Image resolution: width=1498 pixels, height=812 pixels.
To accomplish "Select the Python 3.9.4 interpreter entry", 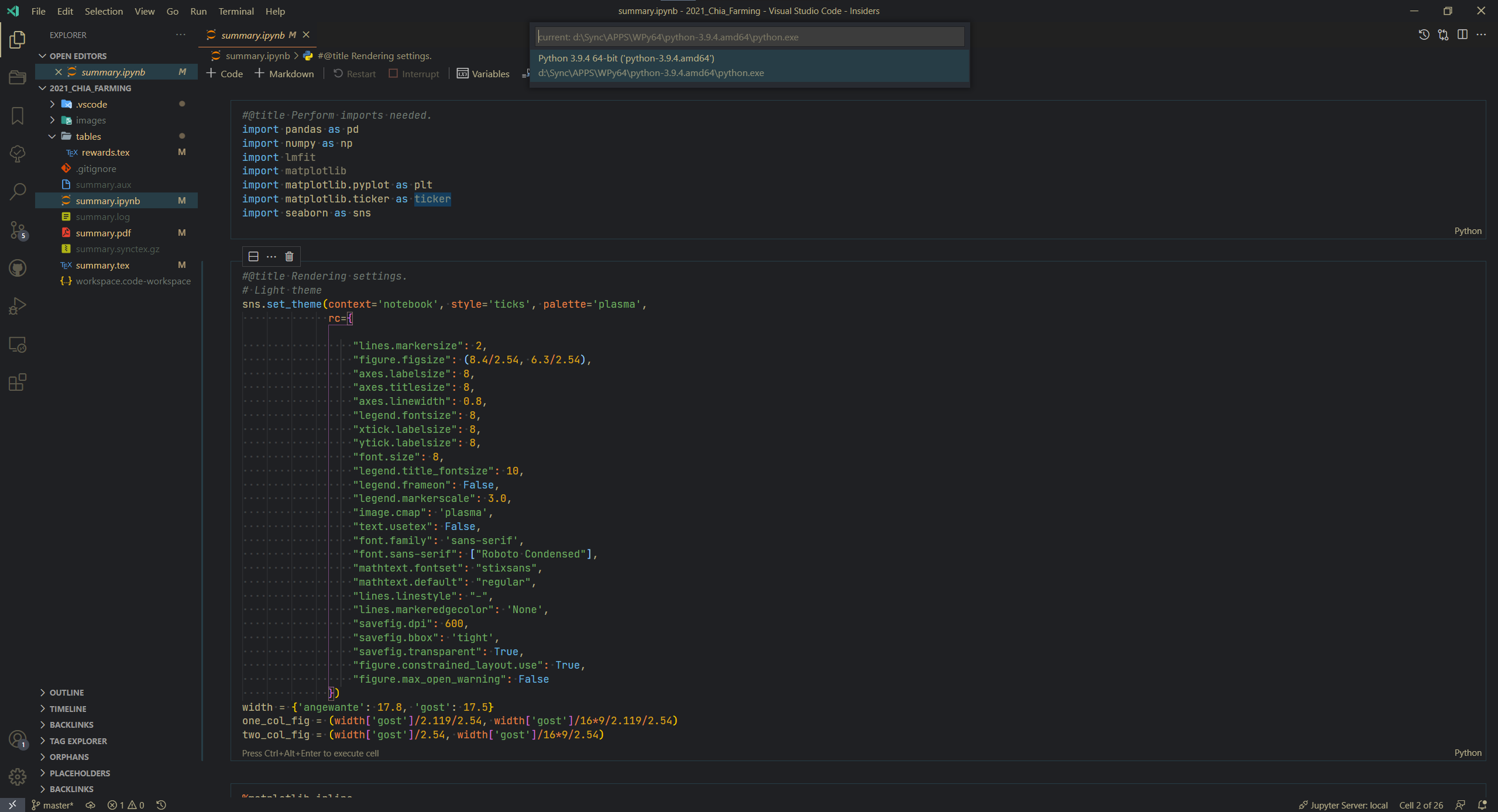I will coord(749,66).
